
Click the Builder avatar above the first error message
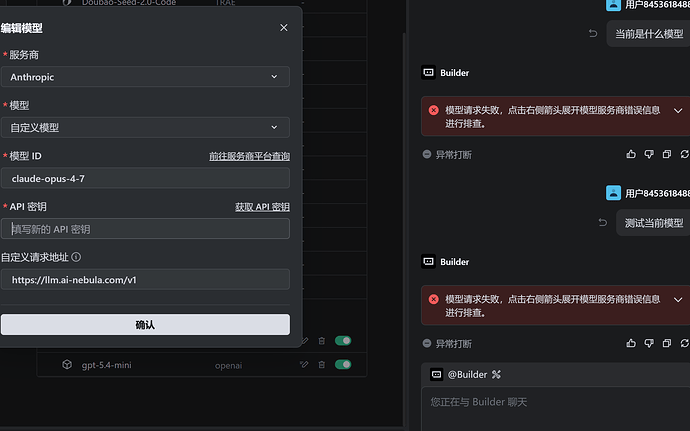428,73
